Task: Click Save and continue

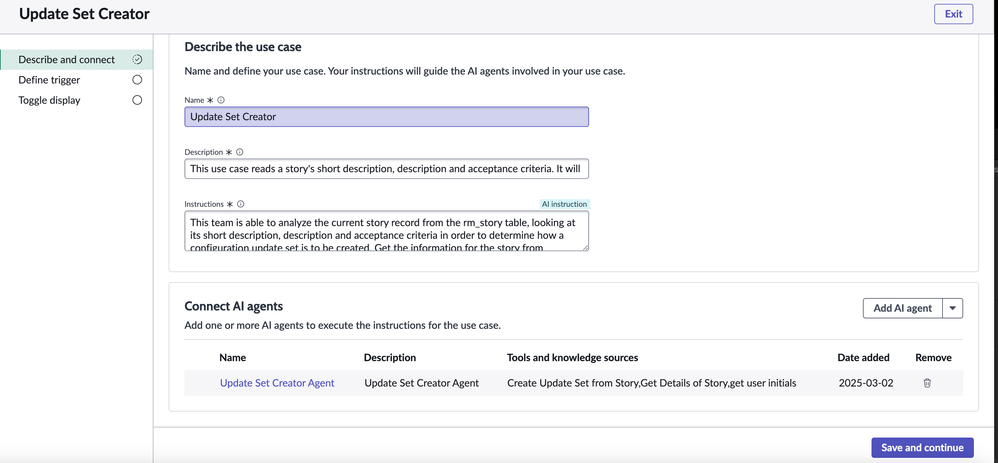Action: [922, 448]
